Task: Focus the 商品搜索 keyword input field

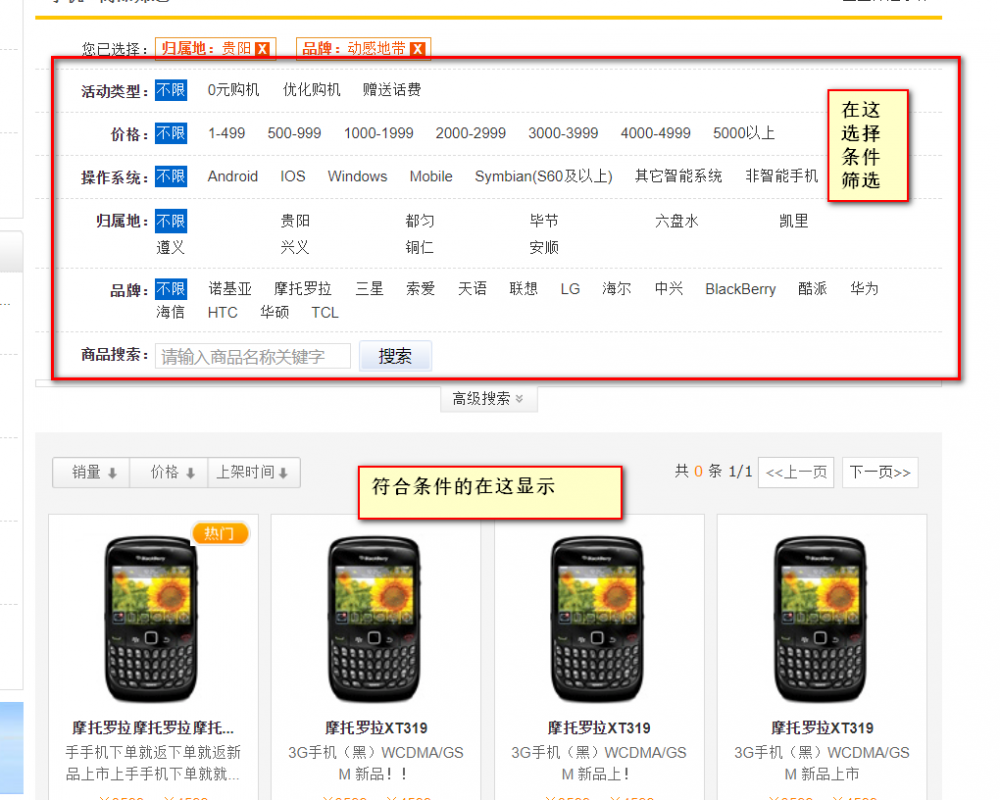Action: click(253, 356)
